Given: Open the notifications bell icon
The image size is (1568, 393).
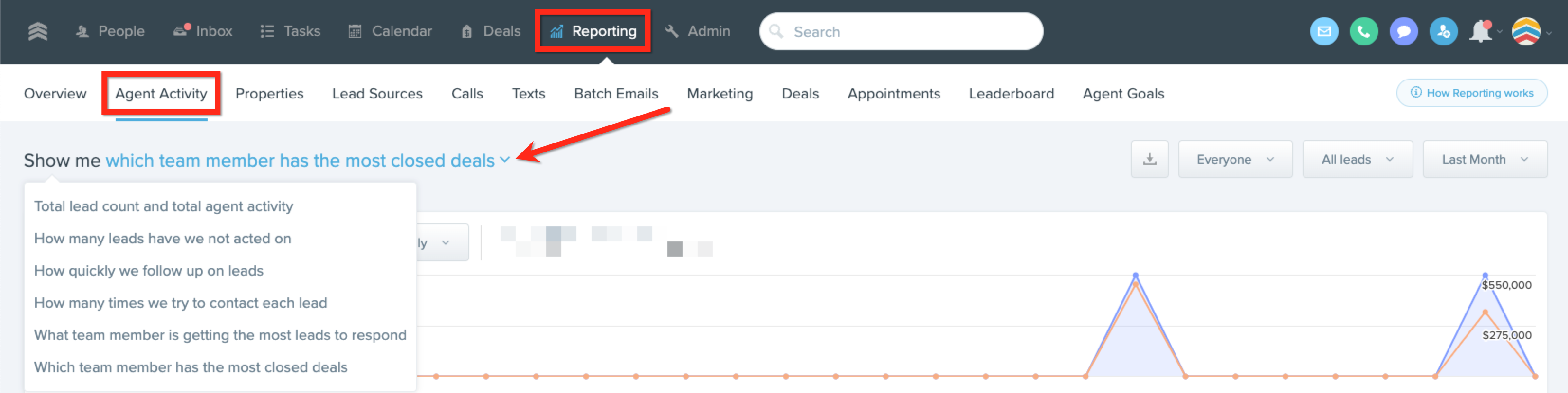Looking at the screenshot, I should coord(1480,32).
